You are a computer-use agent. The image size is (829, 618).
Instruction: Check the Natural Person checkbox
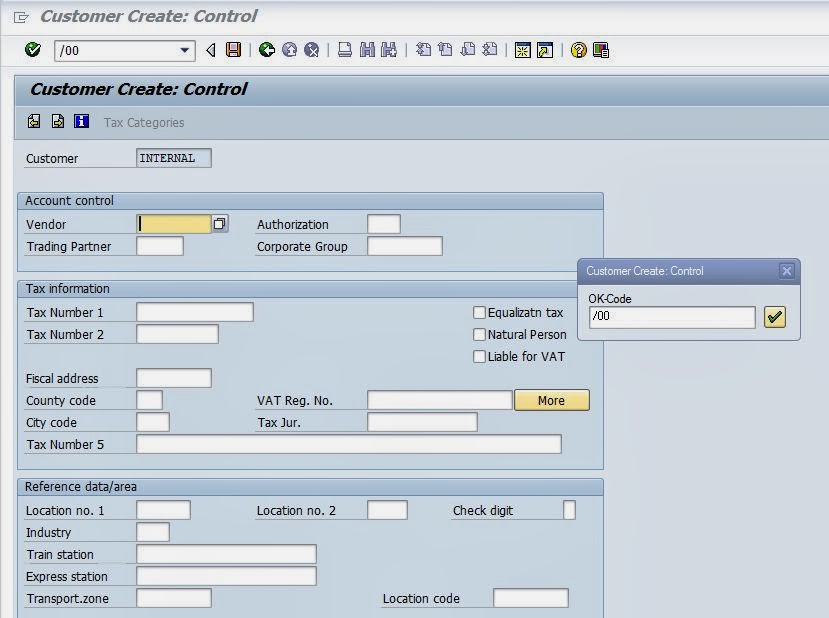pyautogui.click(x=480, y=334)
